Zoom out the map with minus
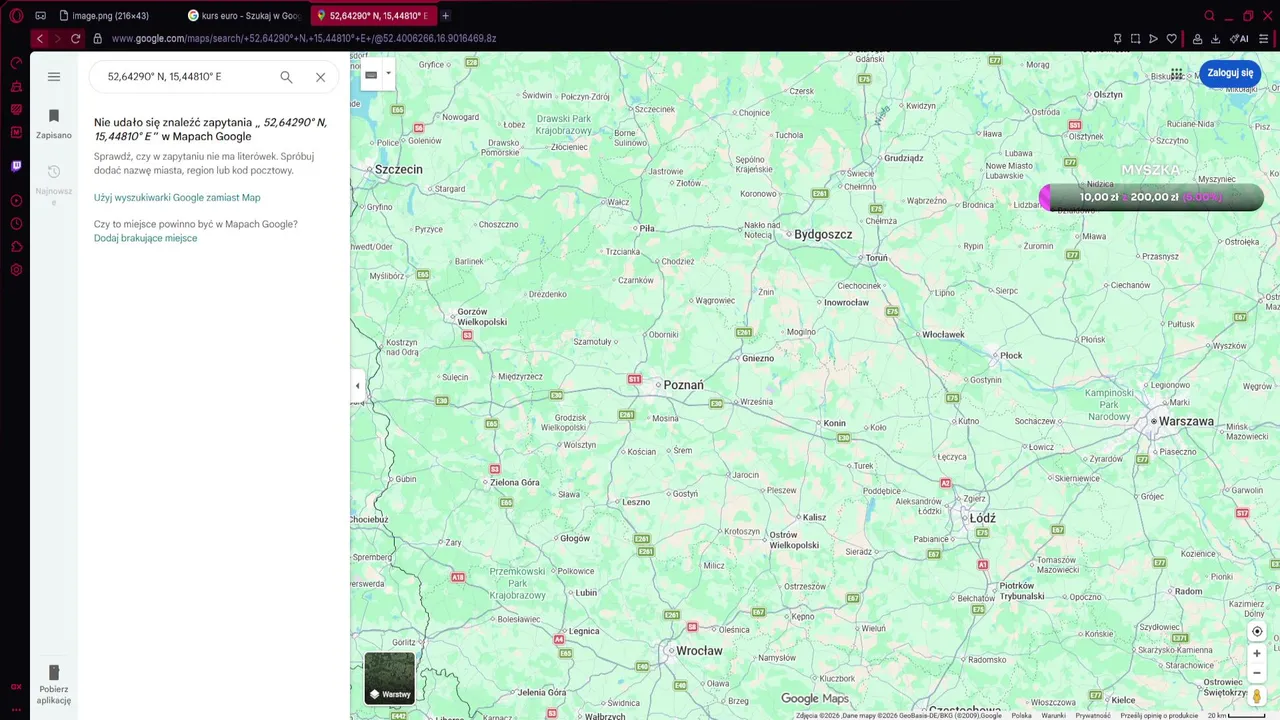The image size is (1280, 720). (x=1257, y=673)
